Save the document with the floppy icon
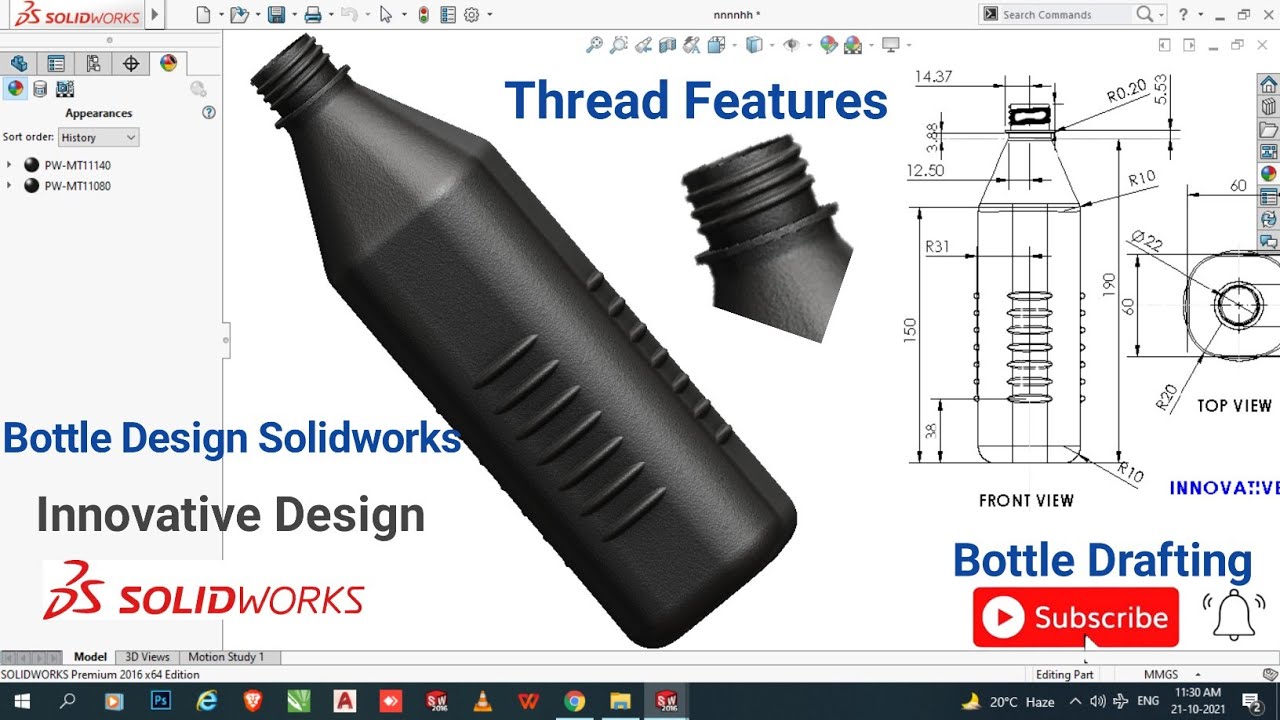Screen dimensions: 1280x720 pos(276,15)
